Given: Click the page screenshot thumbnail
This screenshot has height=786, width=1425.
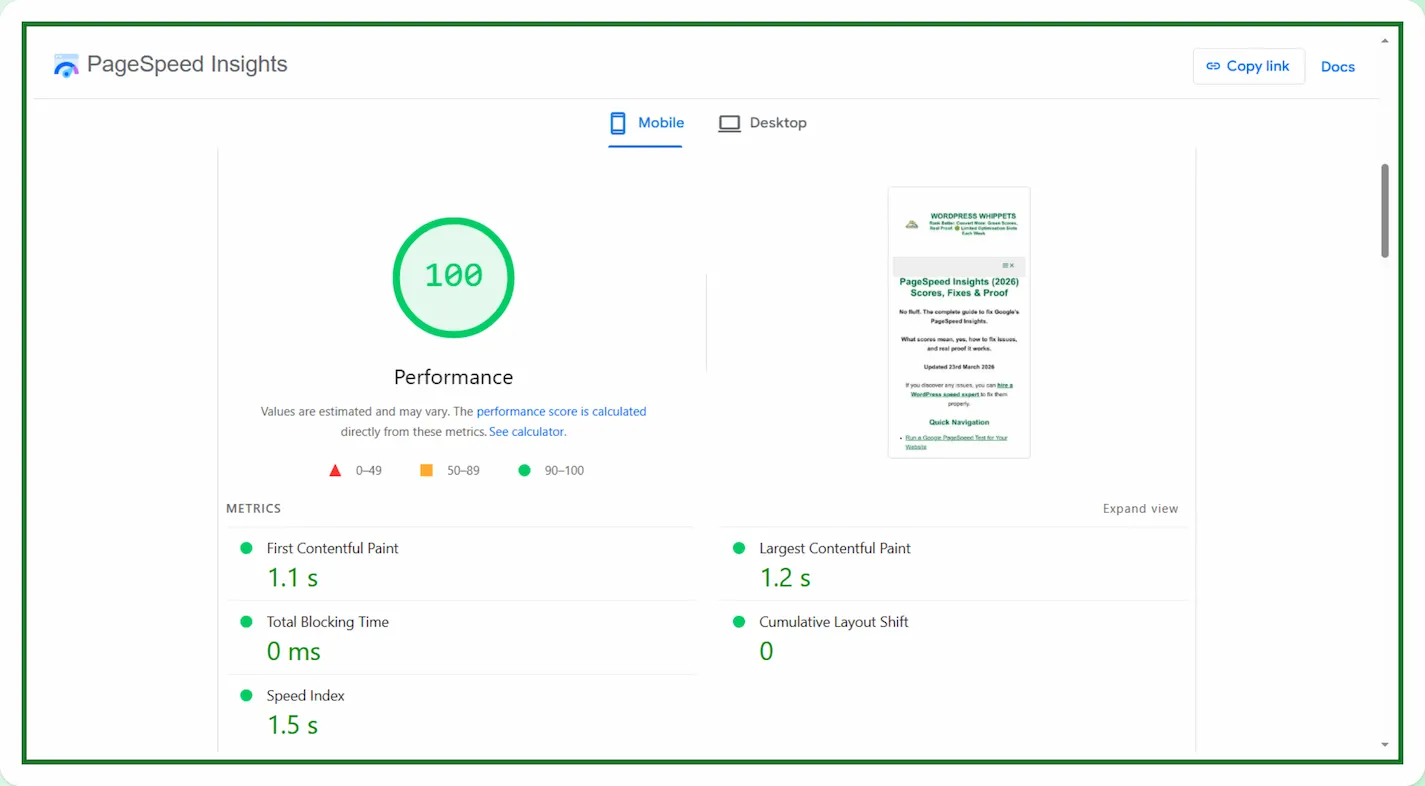Looking at the screenshot, I should [x=958, y=322].
